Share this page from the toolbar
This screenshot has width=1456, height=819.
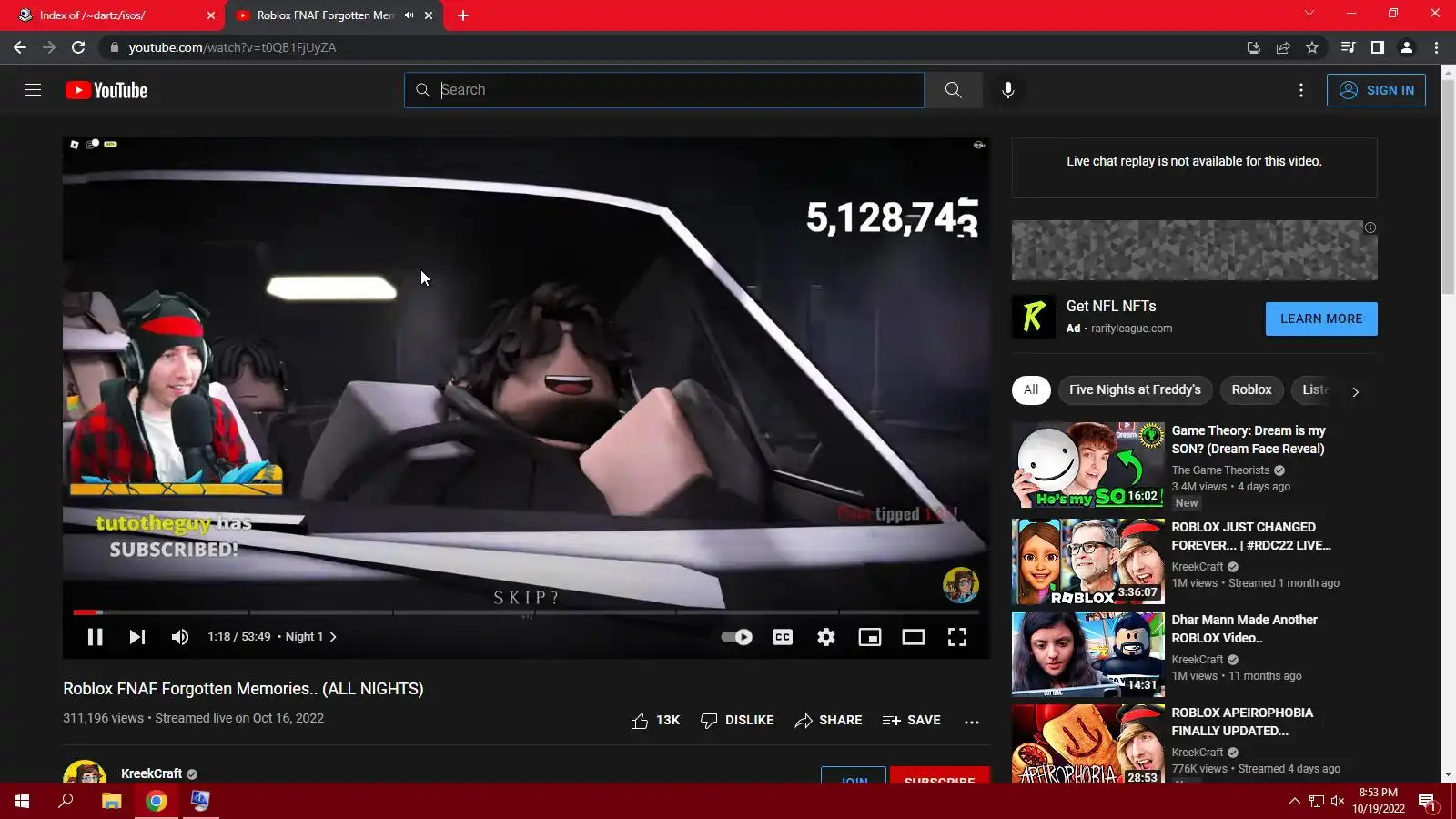[1282, 47]
